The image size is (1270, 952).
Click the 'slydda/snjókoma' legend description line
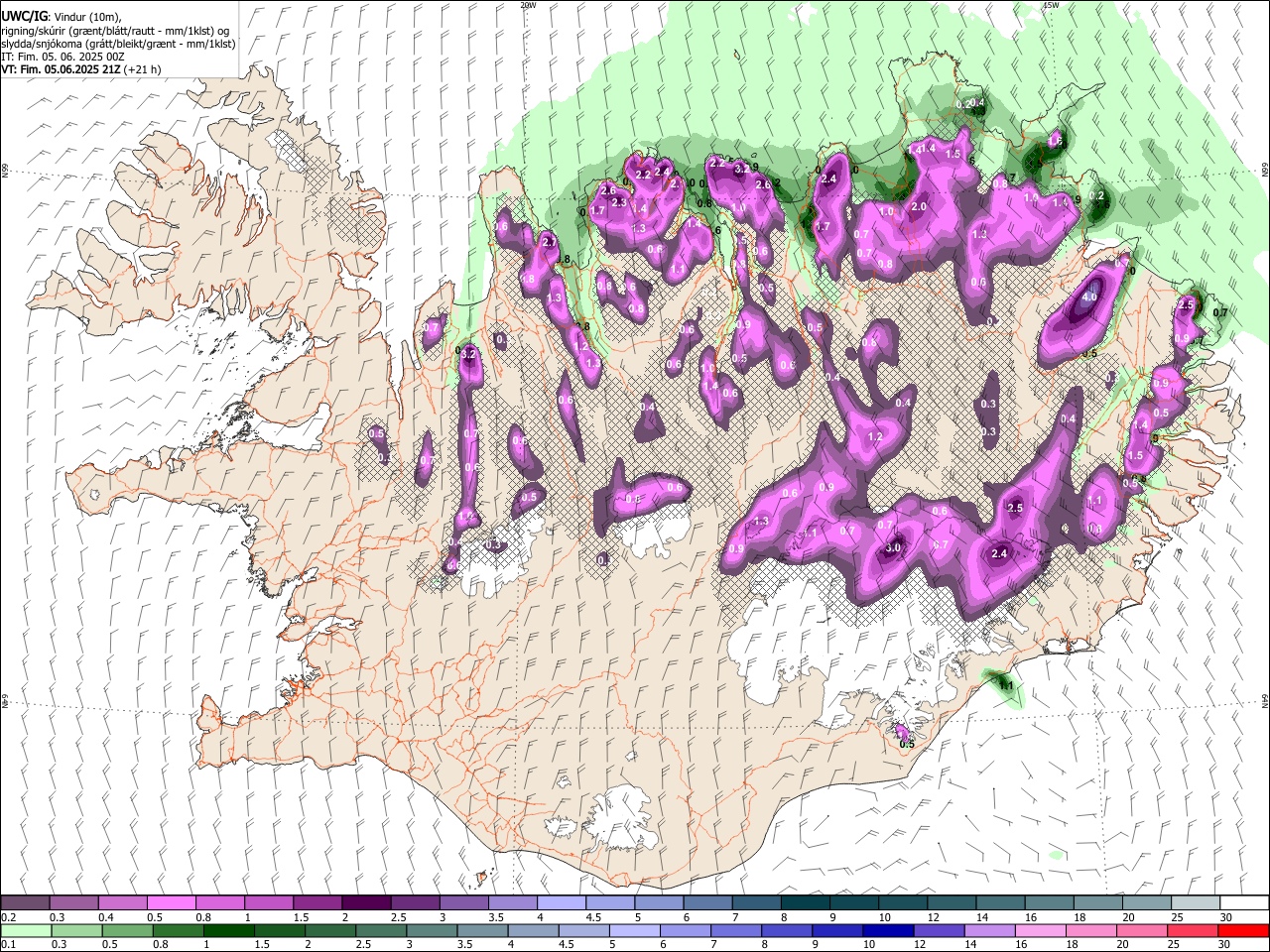tap(118, 44)
